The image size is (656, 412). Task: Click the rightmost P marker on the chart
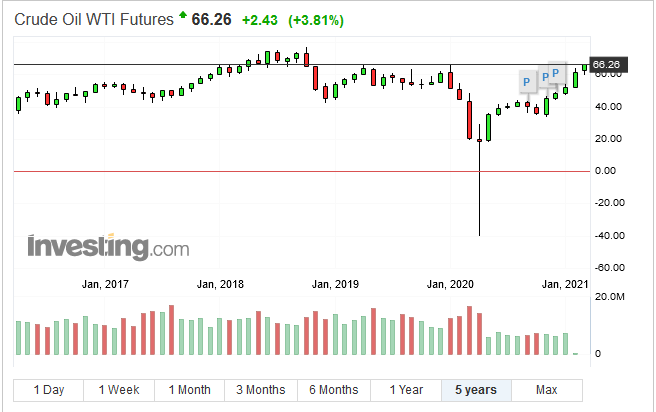pos(556,73)
